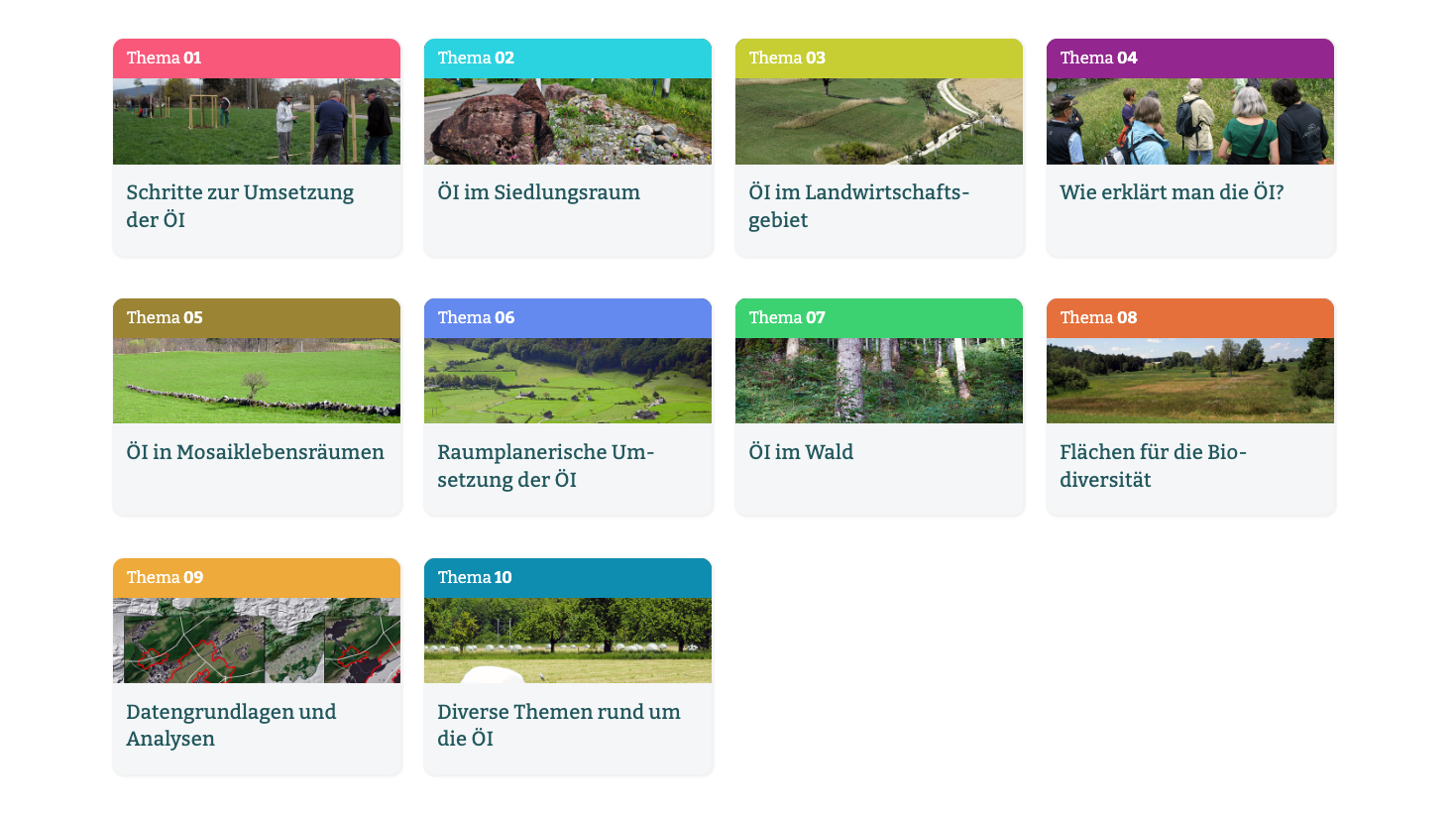Select the orange 'Thema 08' header label
The image size is (1456, 819).
(x=1098, y=318)
